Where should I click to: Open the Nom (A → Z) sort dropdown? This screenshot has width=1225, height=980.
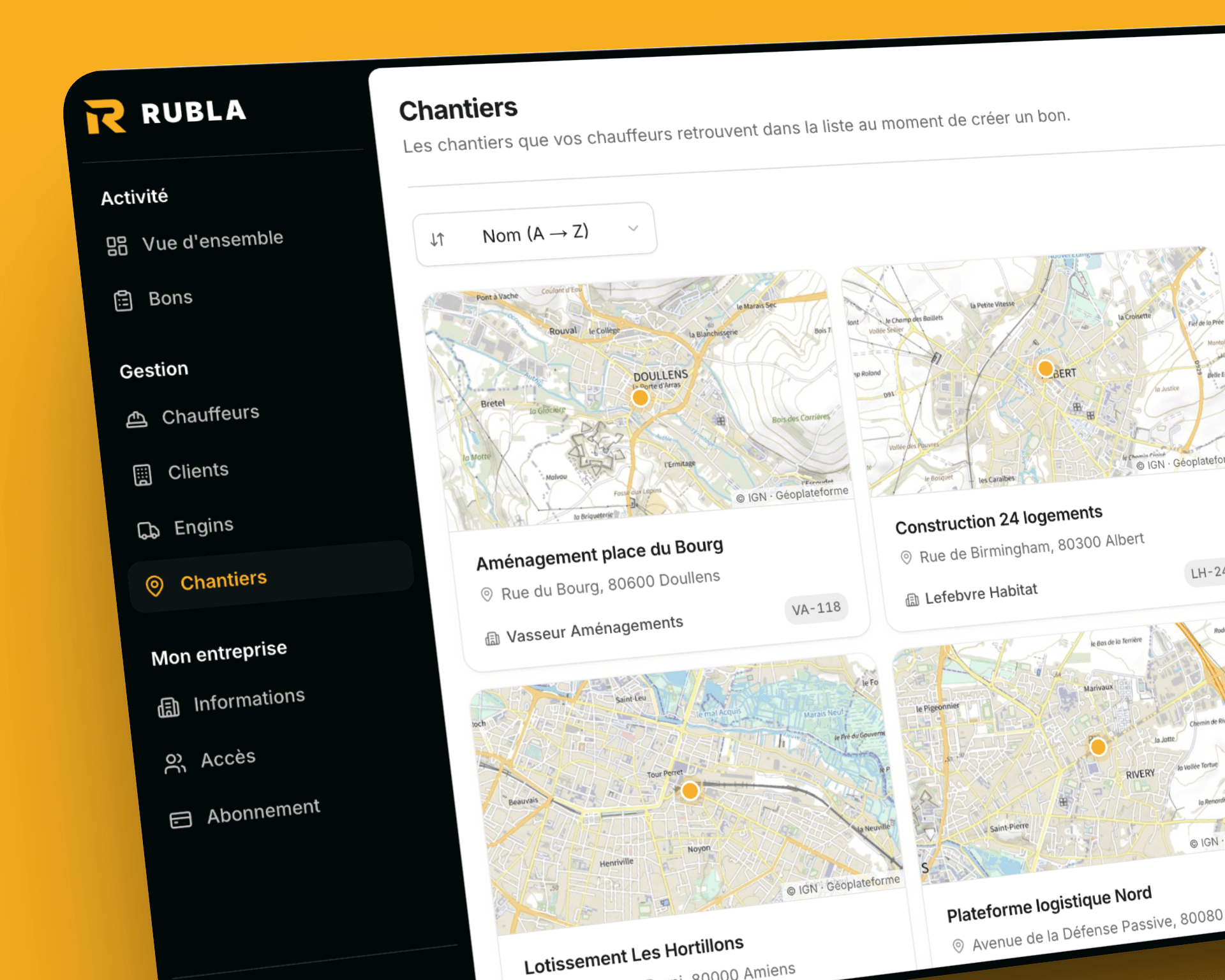(535, 234)
